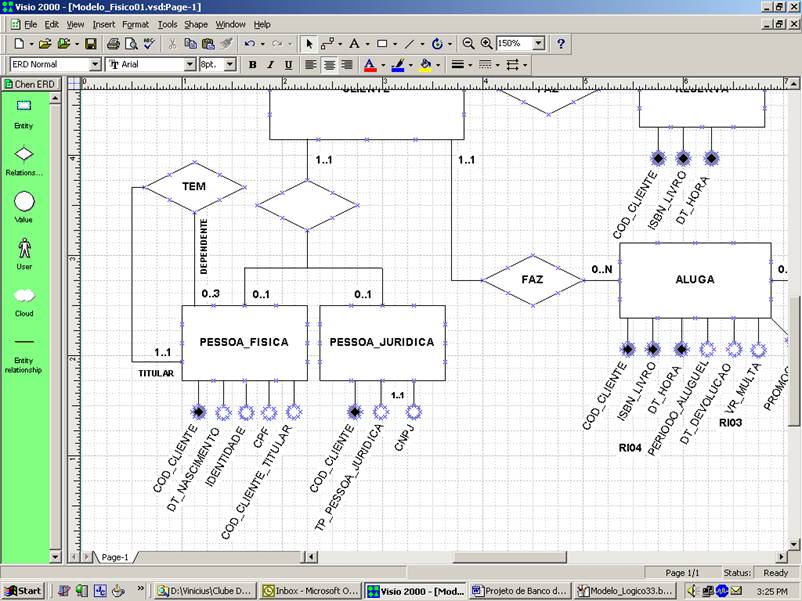Select the Pointer tool
Screen dimensions: 802x601
[309, 44]
